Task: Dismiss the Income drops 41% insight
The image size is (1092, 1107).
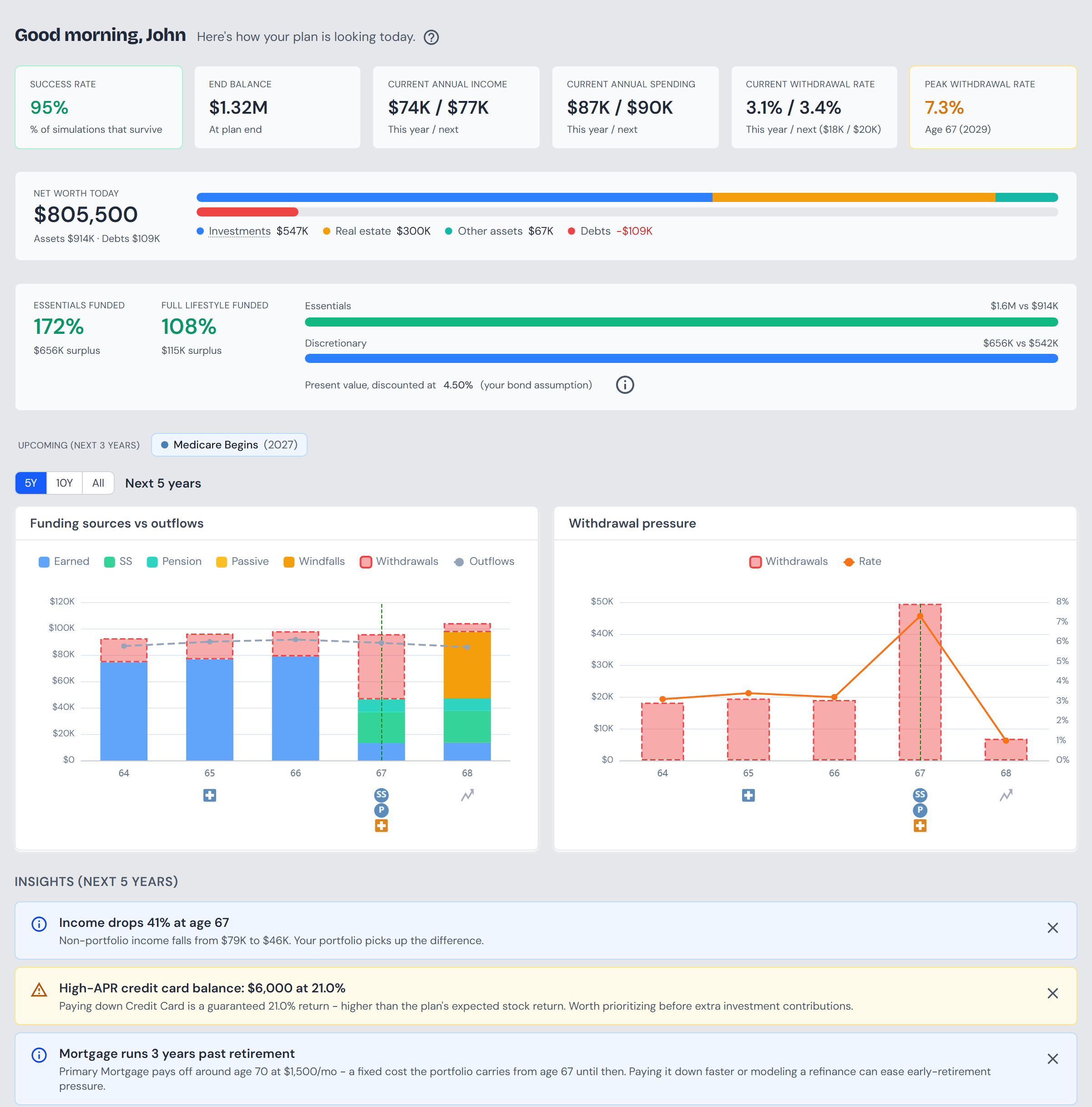Action: (x=1052, y=928)
